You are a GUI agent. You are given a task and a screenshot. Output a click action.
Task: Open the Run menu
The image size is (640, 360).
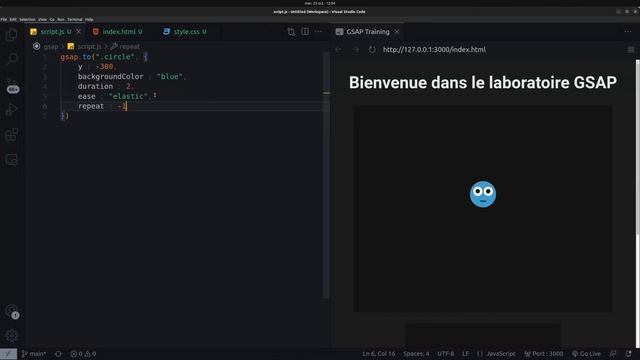pyautogui.click(x=61, y=19)
